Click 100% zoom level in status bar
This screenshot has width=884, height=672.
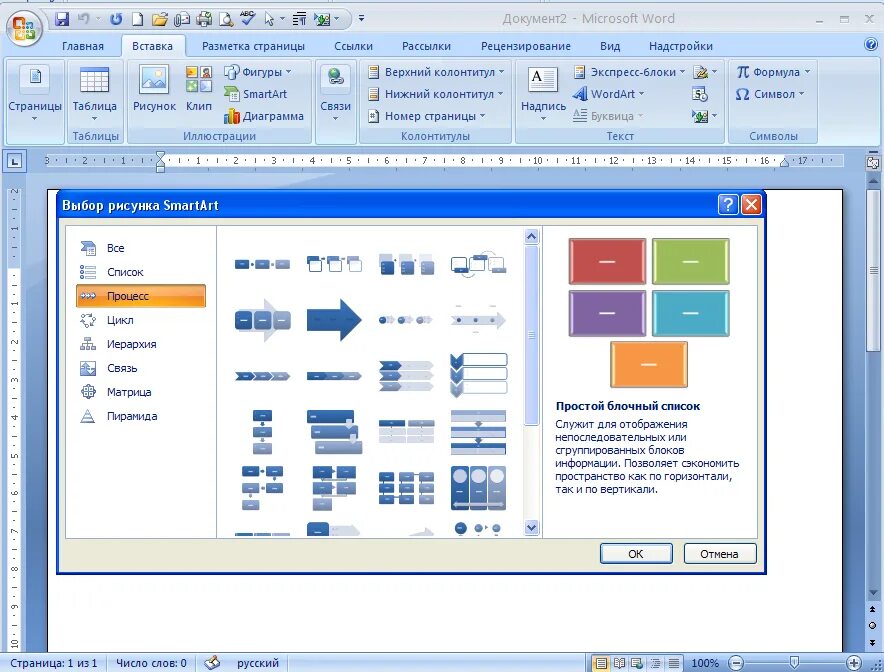point(705,663)
